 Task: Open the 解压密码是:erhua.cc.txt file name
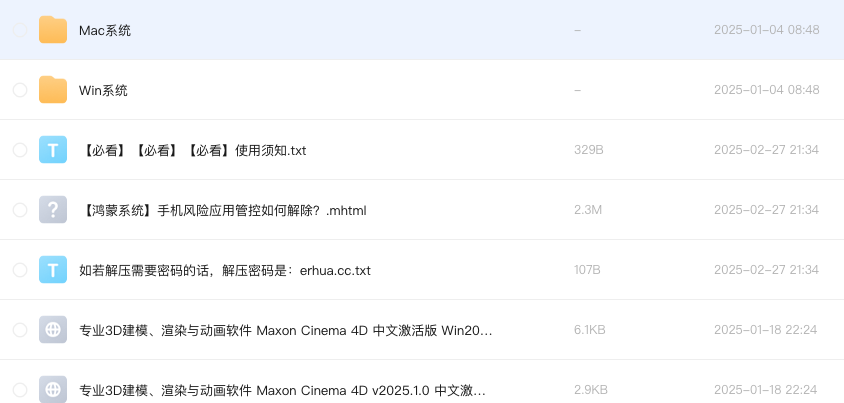click(x=224, y=270)
